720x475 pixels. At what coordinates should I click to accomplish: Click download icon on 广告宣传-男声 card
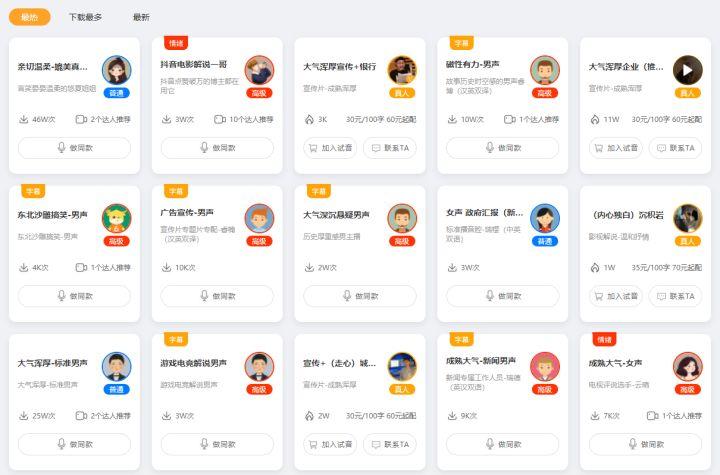(x=166, y=267)
